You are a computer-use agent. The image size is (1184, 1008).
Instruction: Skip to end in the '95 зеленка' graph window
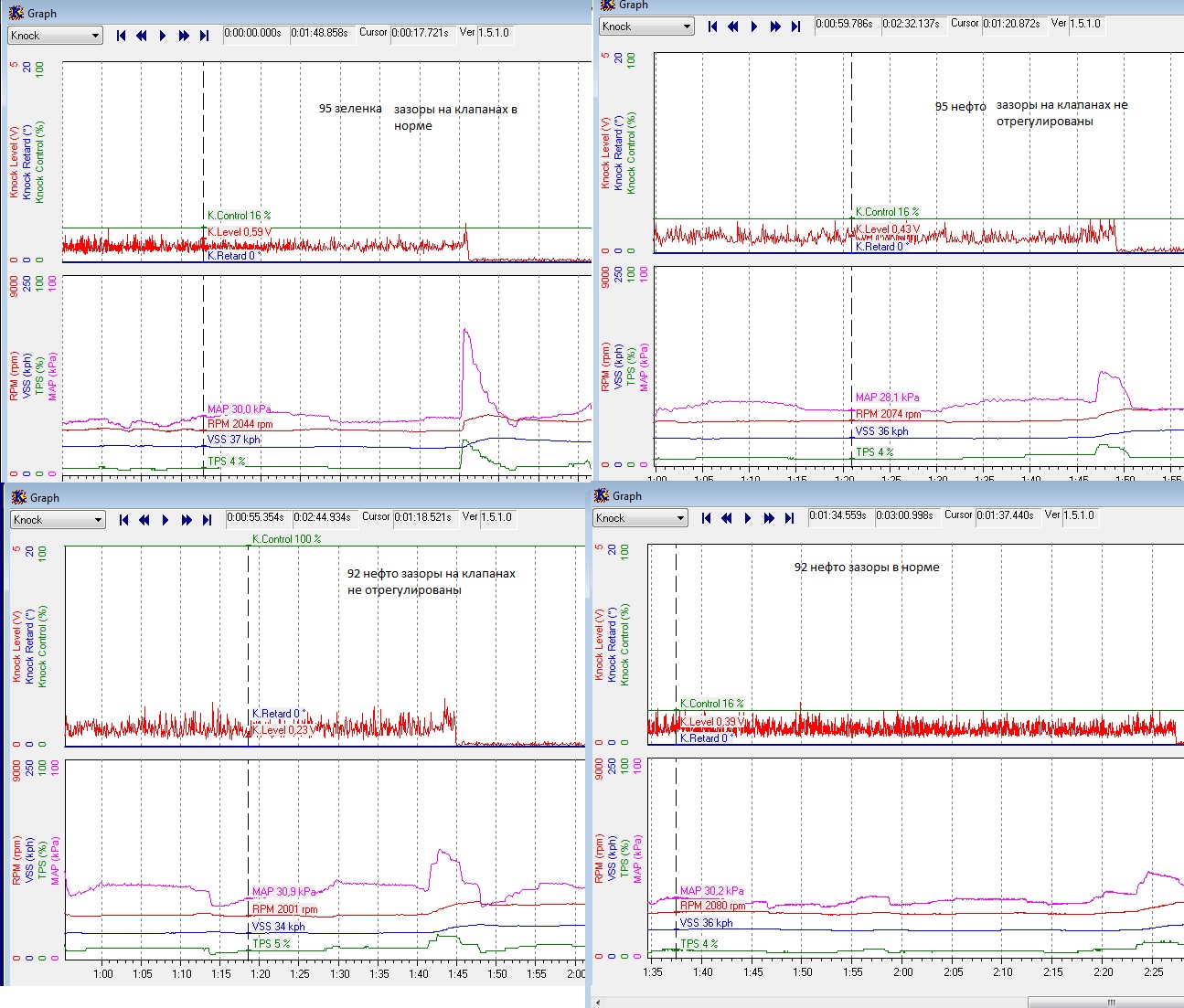[x=204, y=36]
